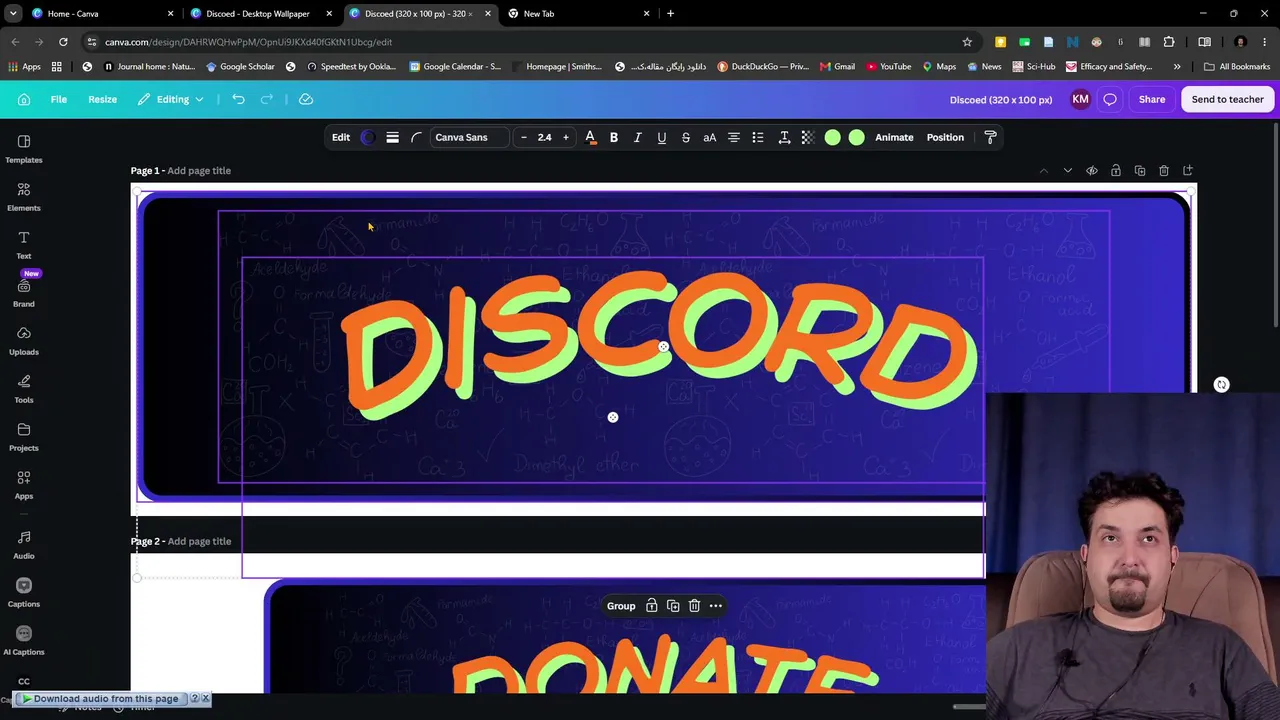Screen dimensions: 1280x720
Task: Open the Elements panel
Action: tap(24, 196)
